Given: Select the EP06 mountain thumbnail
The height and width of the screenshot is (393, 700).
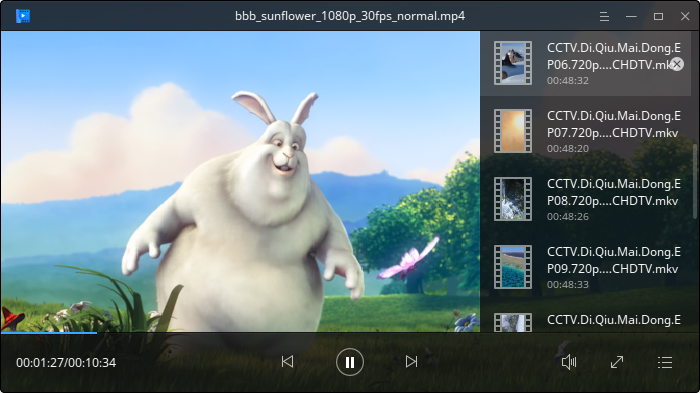Looking at the screenshot, I should coord(512,63).
